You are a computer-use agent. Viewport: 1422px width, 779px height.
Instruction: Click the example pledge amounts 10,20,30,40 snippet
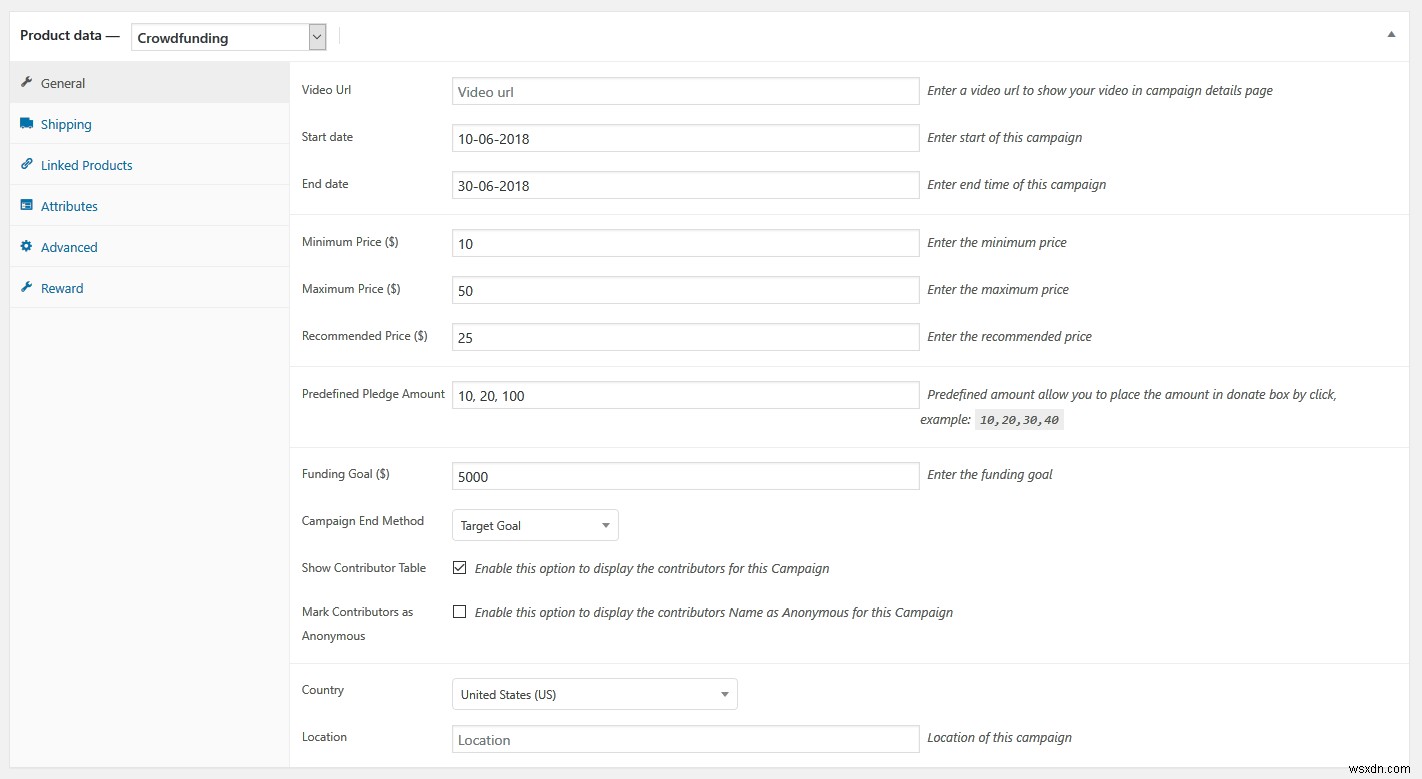click(x=1018, y=419)
